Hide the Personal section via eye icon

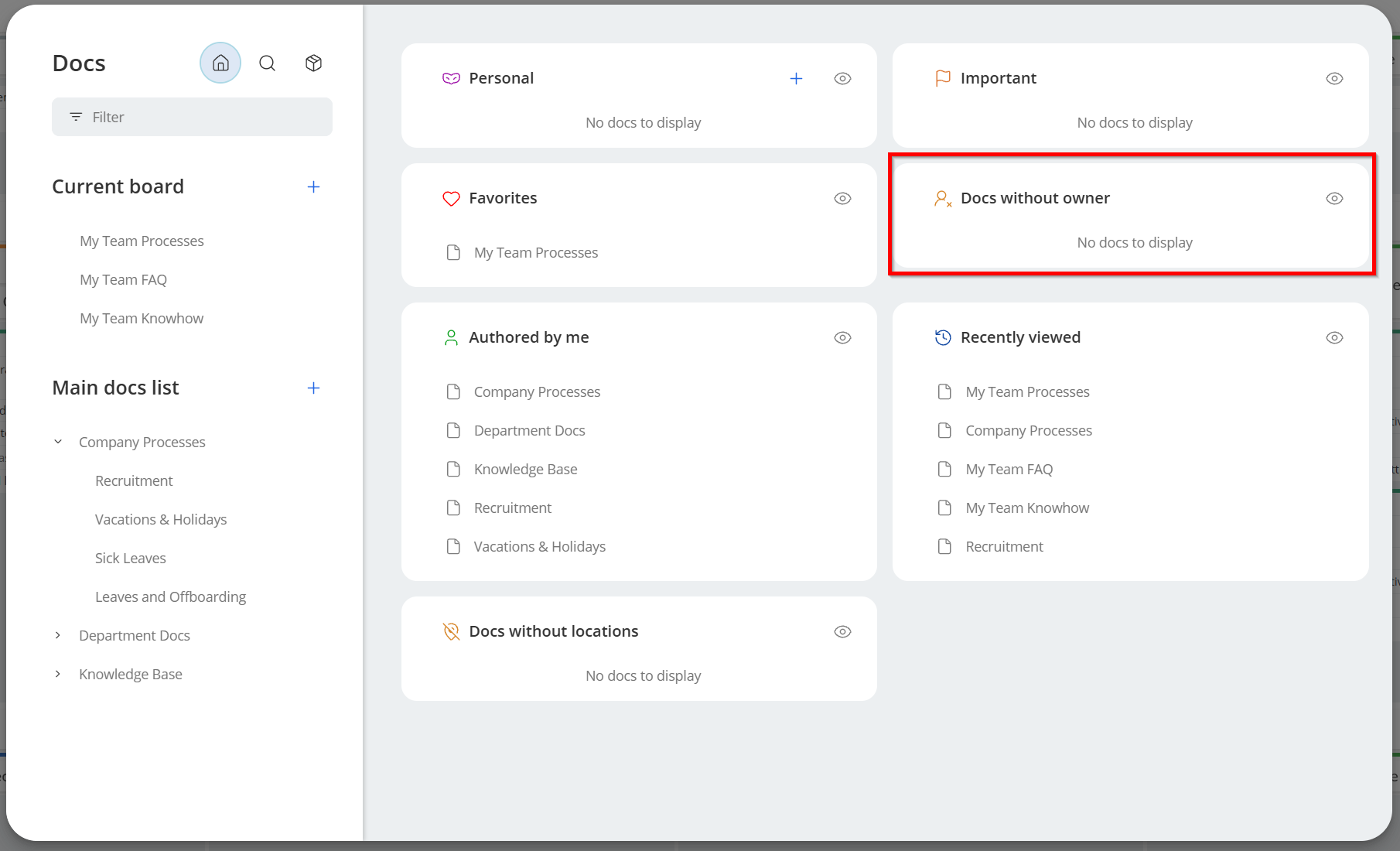coord(842,79)
